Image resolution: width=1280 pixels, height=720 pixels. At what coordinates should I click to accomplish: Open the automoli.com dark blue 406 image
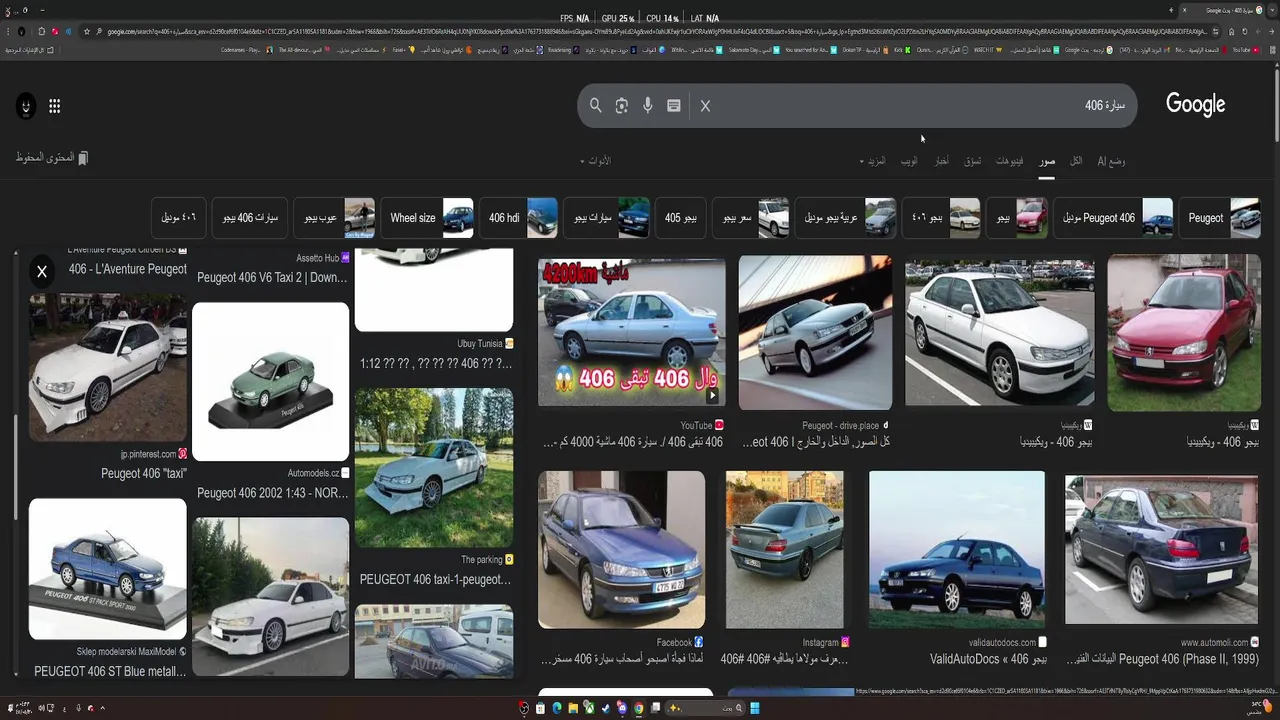1161,550
